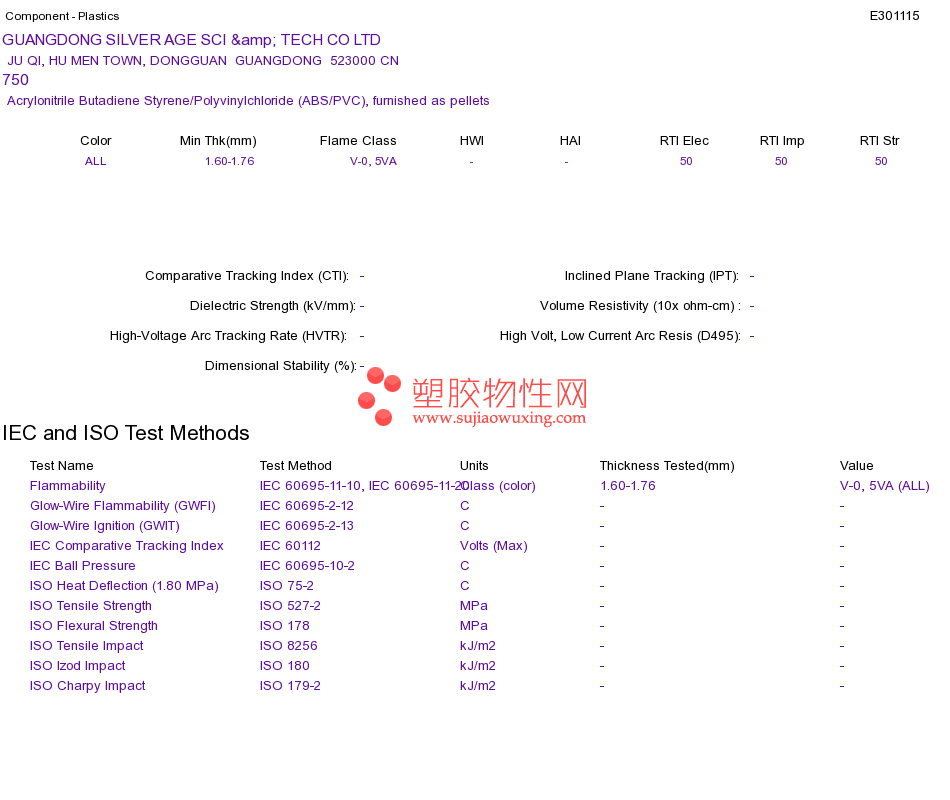Screen dimensions: 950x800
Task: Click Flammability value 'V-0, 5VA (ALL)'
Action: [x=885, y=486]
